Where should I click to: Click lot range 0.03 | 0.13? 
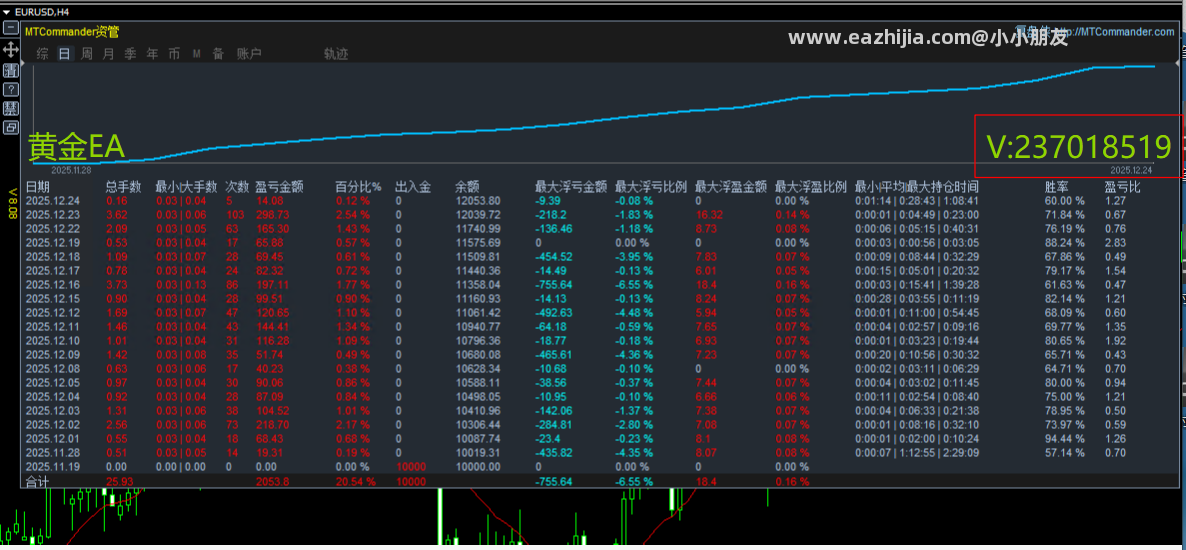pos(181,284)
